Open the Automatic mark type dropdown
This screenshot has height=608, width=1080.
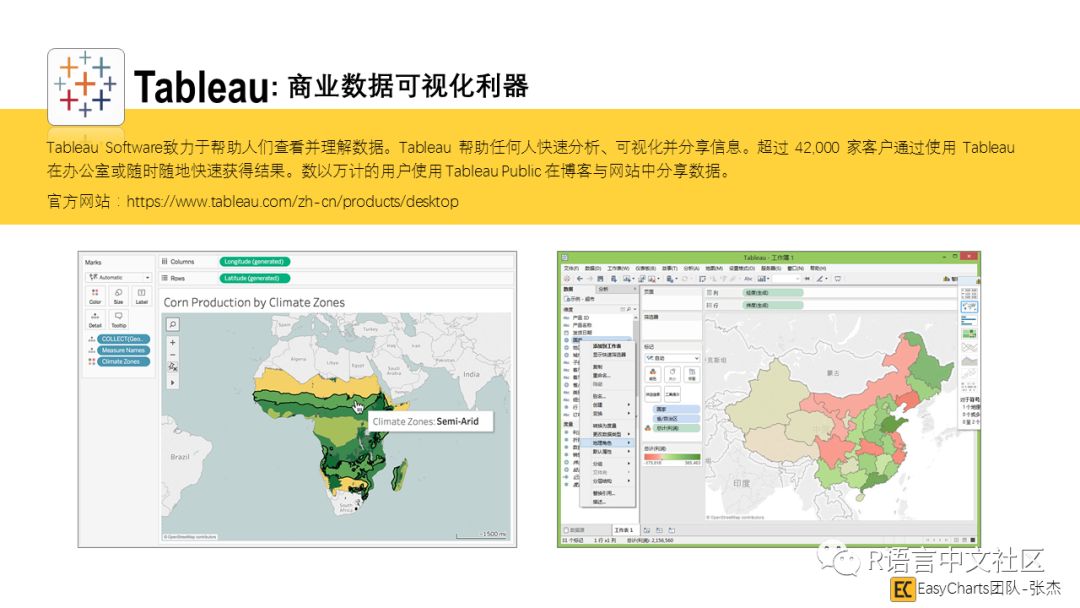[x=118, y=277]
